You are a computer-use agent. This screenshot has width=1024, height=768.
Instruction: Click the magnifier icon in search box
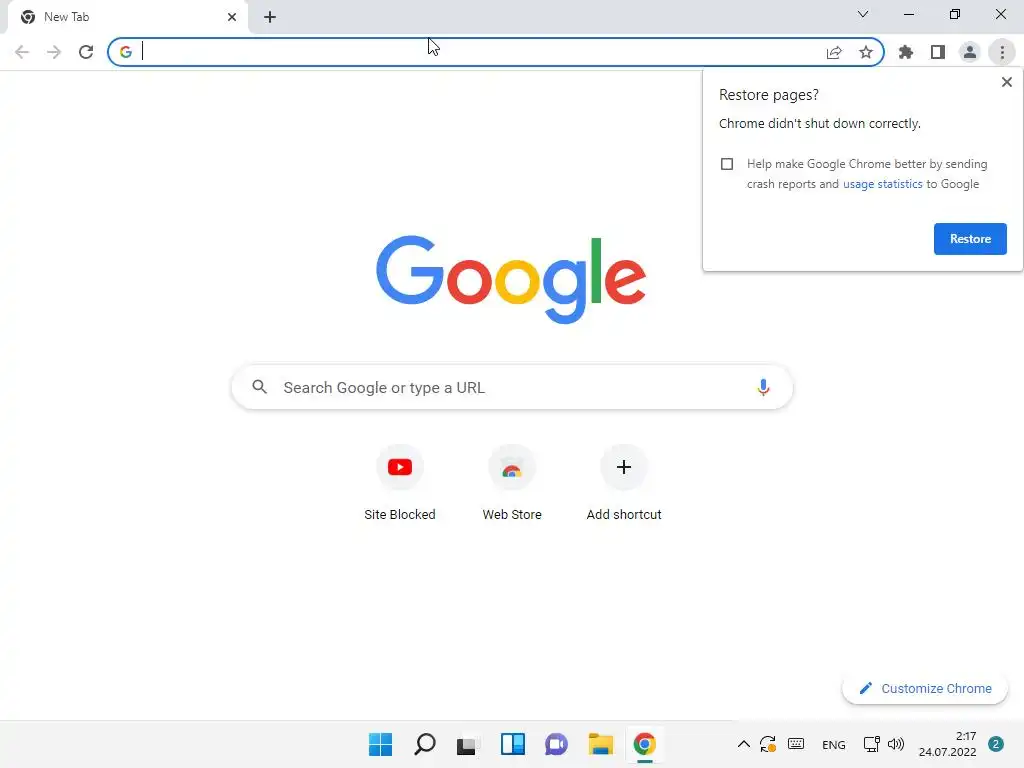(x=259, y=387)
